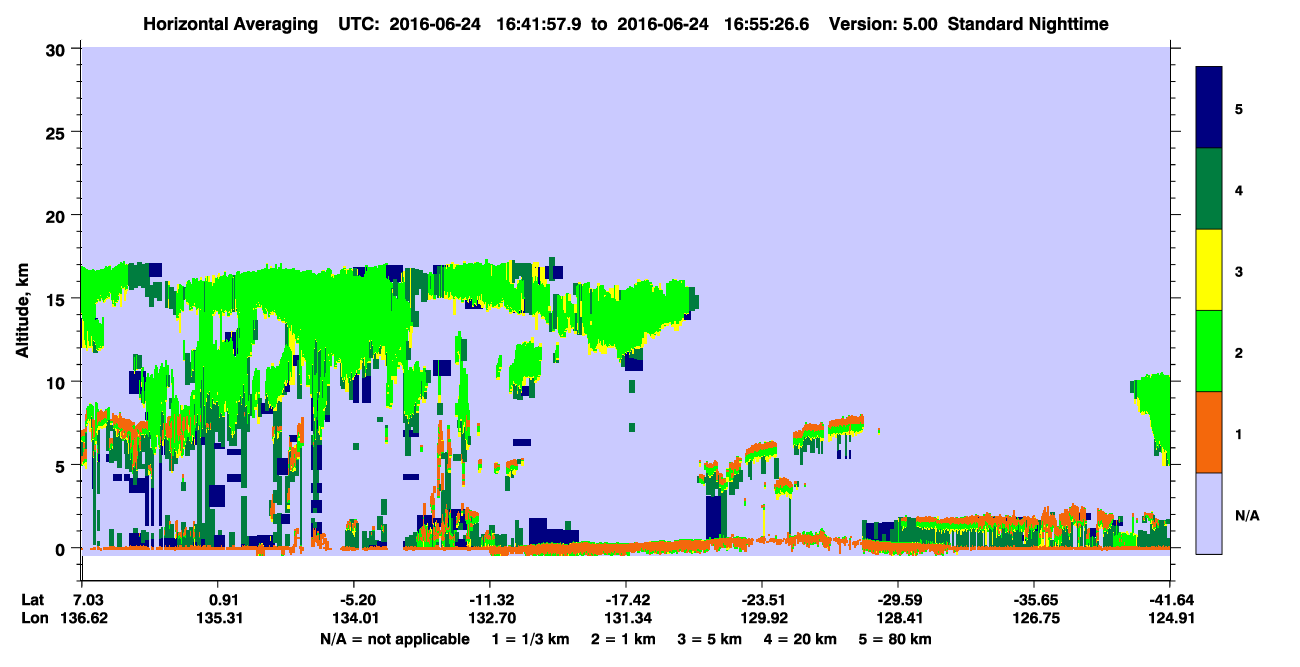The width and height of the screenshot is (1300, 667).
Task: Click the longitude value '135.31'
Action: (219, 618)
